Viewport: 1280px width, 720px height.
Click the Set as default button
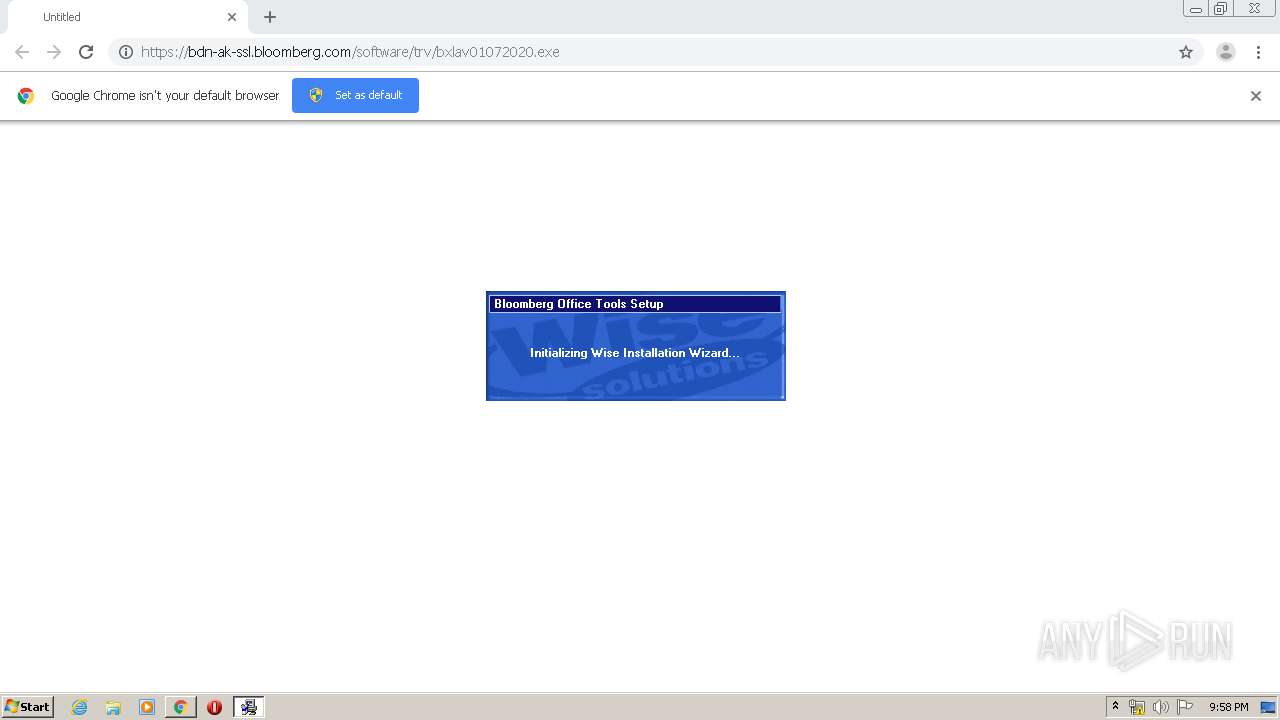coord(355,95)
